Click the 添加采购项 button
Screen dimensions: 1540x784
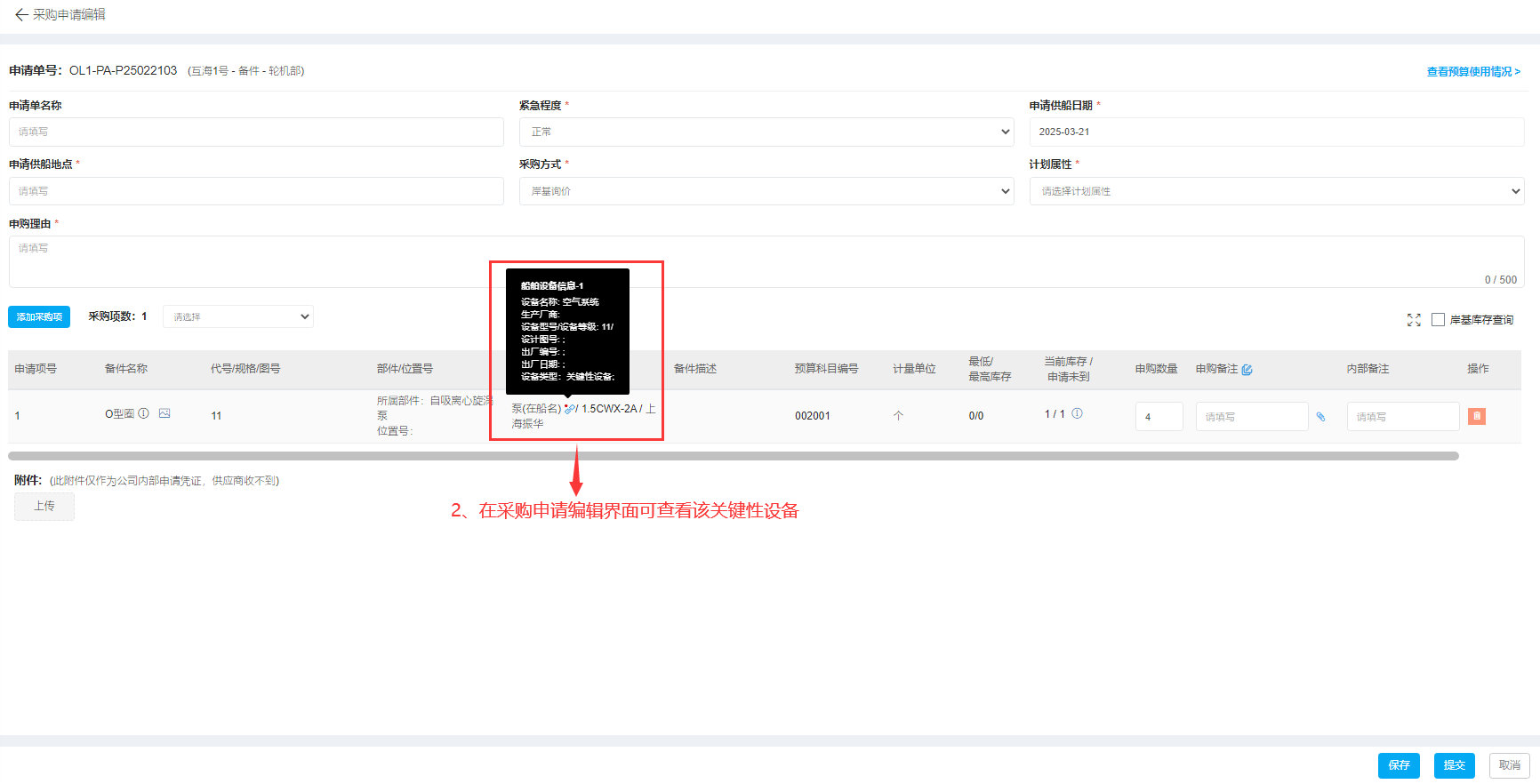[39, 316]
